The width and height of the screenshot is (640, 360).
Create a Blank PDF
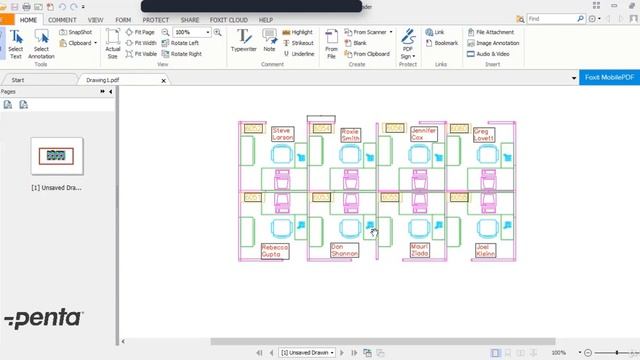[356, 43]
